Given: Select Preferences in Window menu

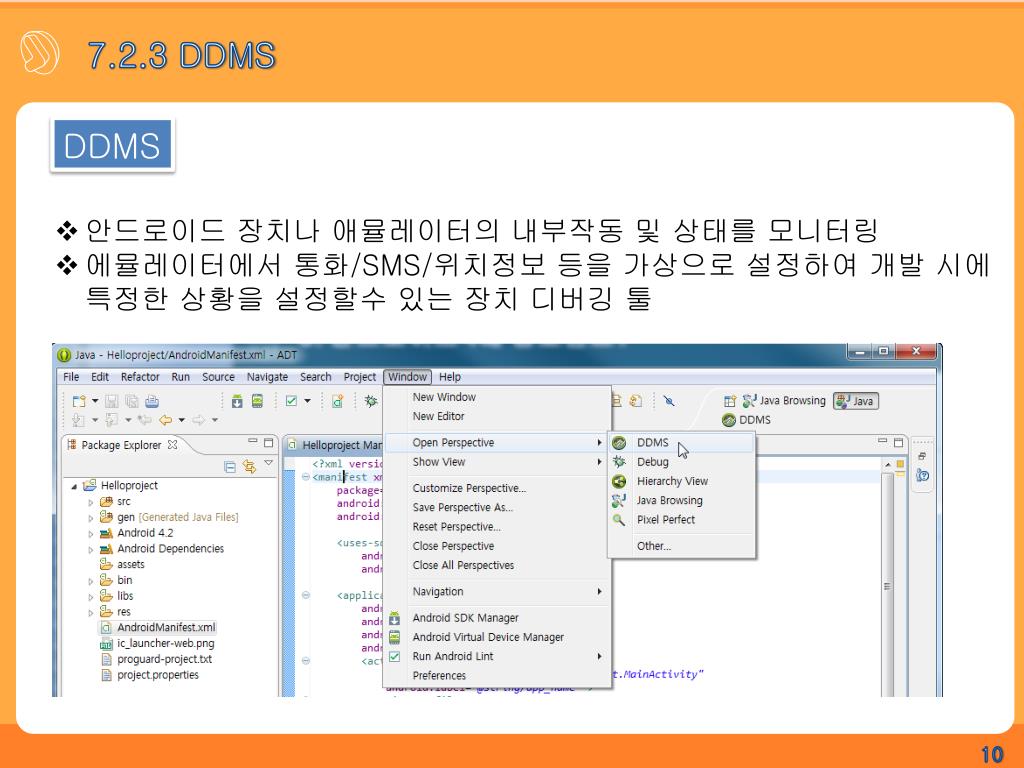Looking at the screenshot, I should [496, 675].
